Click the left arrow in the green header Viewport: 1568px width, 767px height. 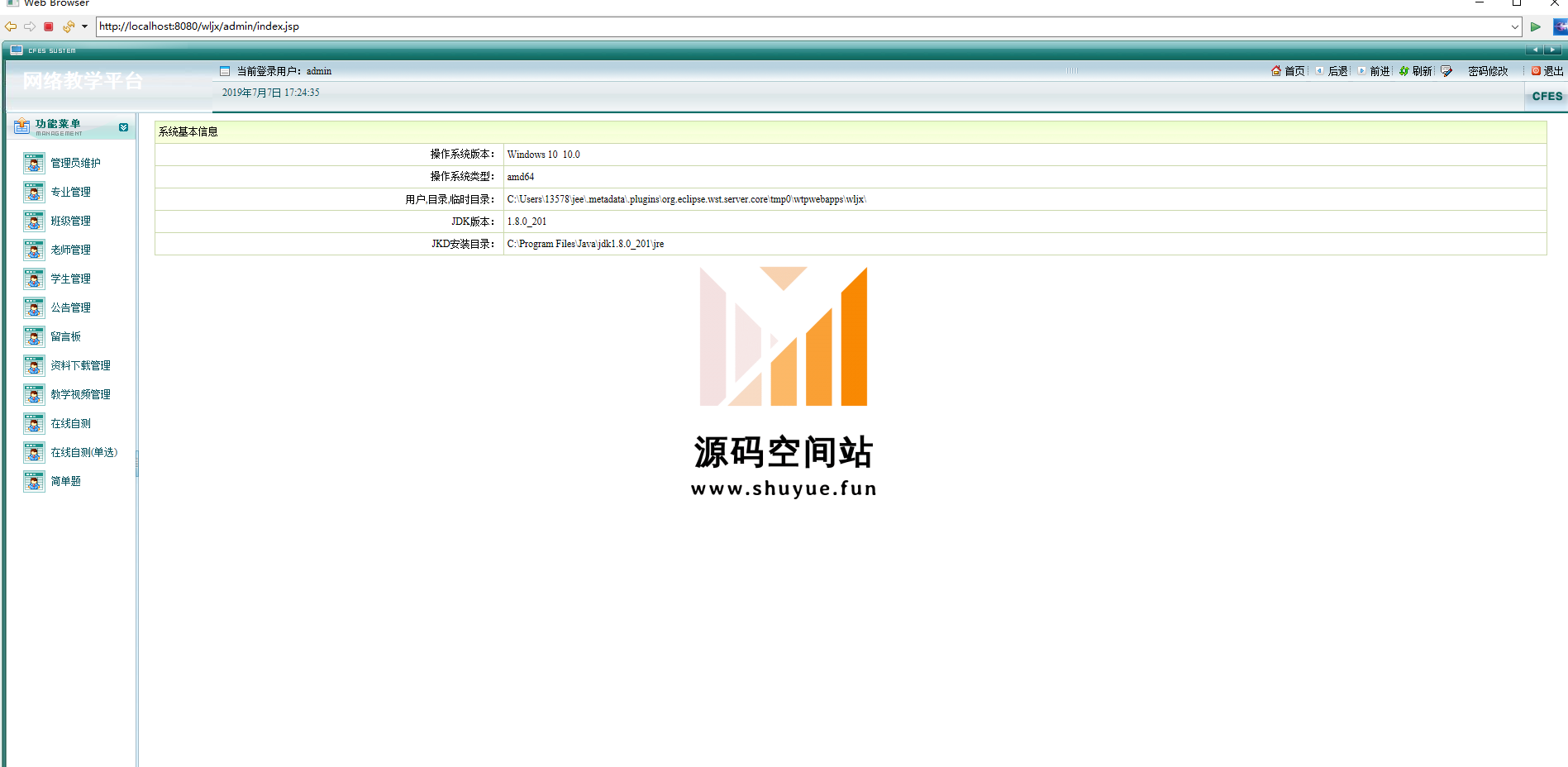(1535, 50)
